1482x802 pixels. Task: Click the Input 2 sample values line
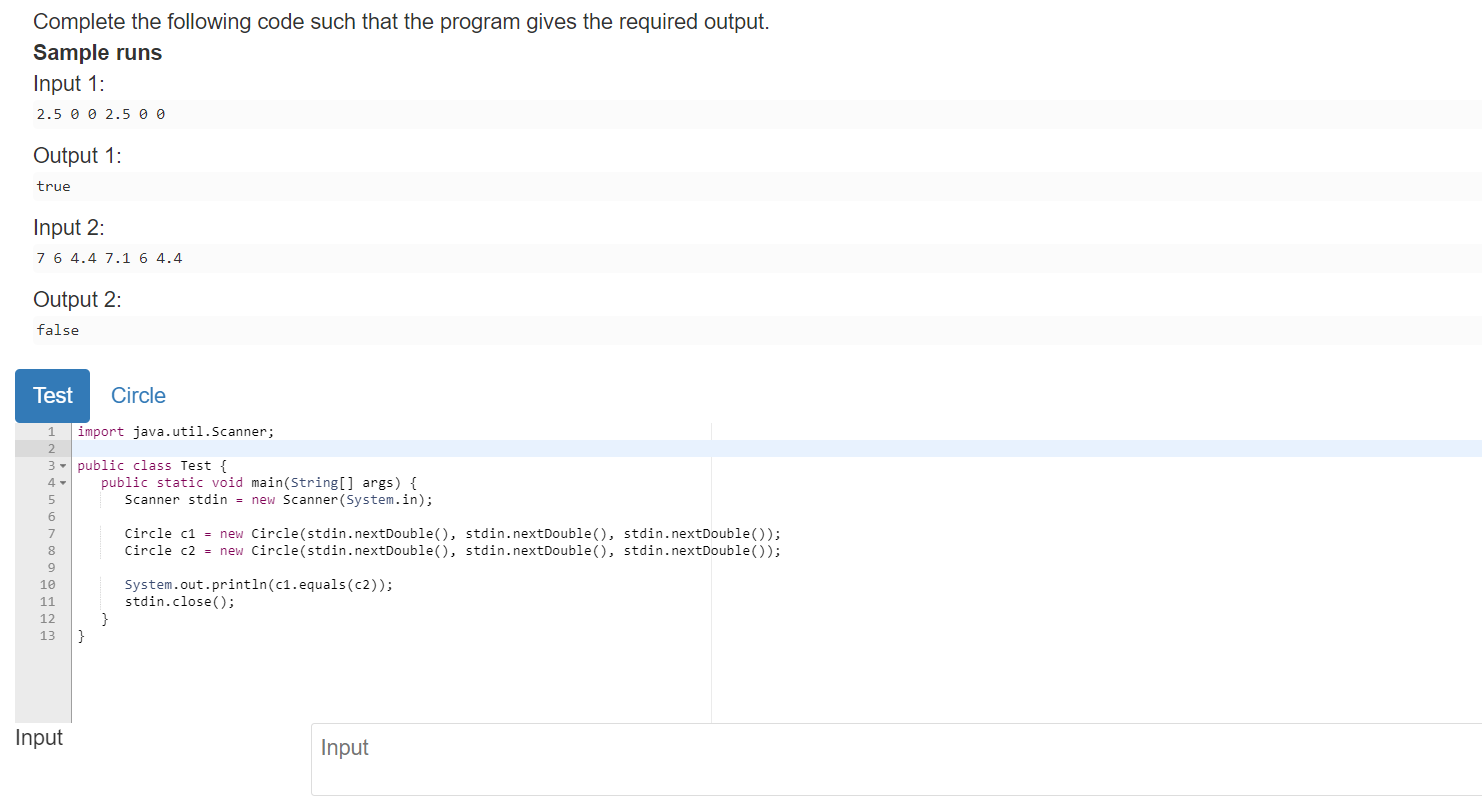(109, 258)
